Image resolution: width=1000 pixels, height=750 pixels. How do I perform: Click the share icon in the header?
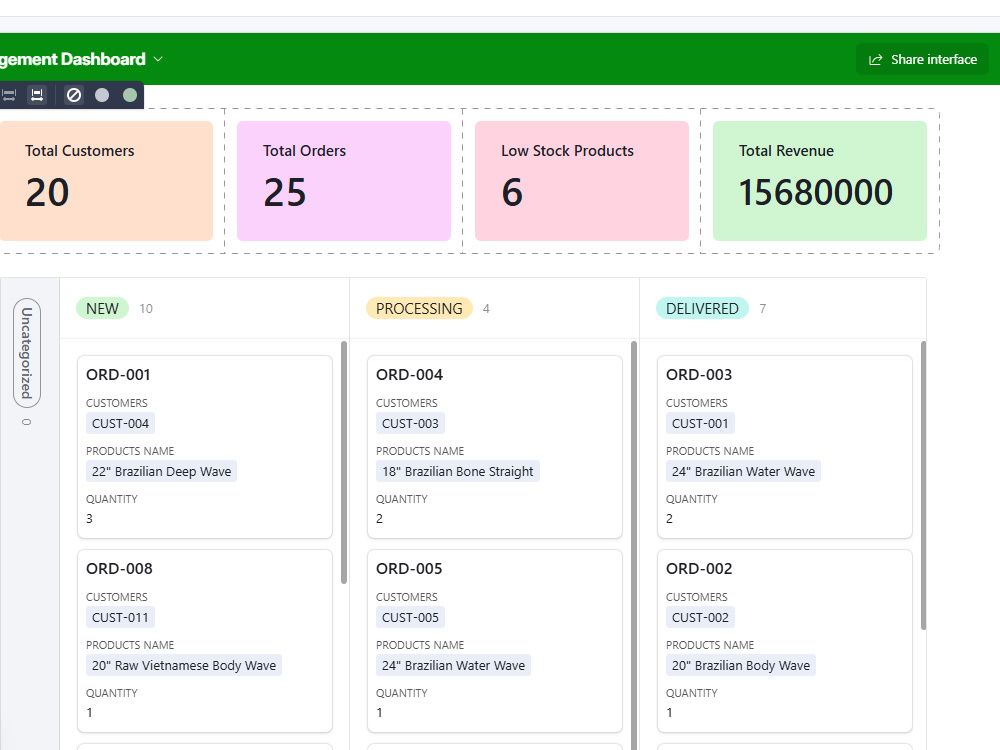[x=876, y=60]
